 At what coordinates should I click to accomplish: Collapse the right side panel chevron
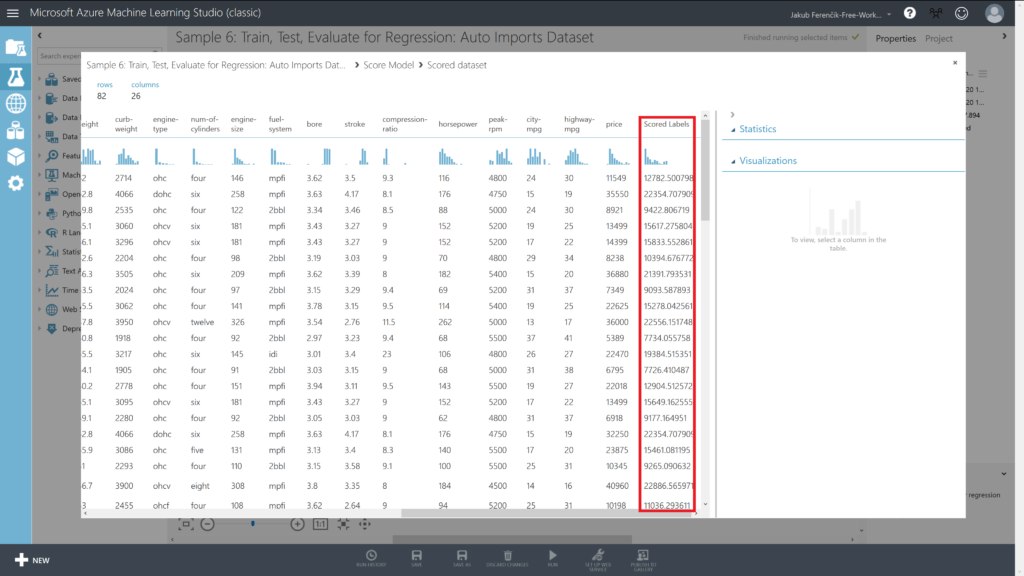coord(733,115)
